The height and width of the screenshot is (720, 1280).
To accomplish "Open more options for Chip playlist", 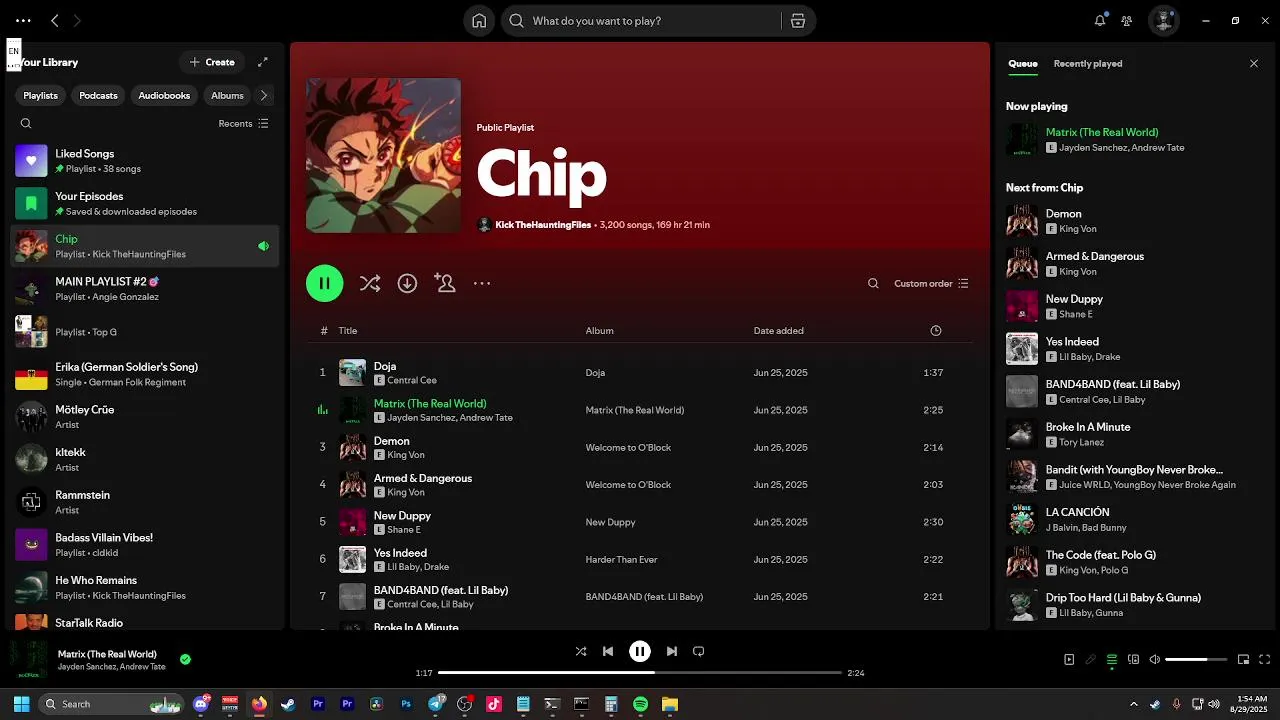I will point(482,283).
